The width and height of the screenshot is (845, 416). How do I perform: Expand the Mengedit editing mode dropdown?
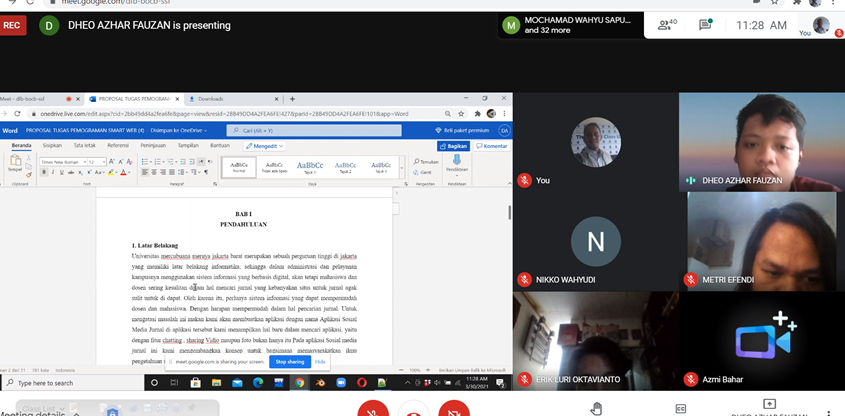click(268, 146)
